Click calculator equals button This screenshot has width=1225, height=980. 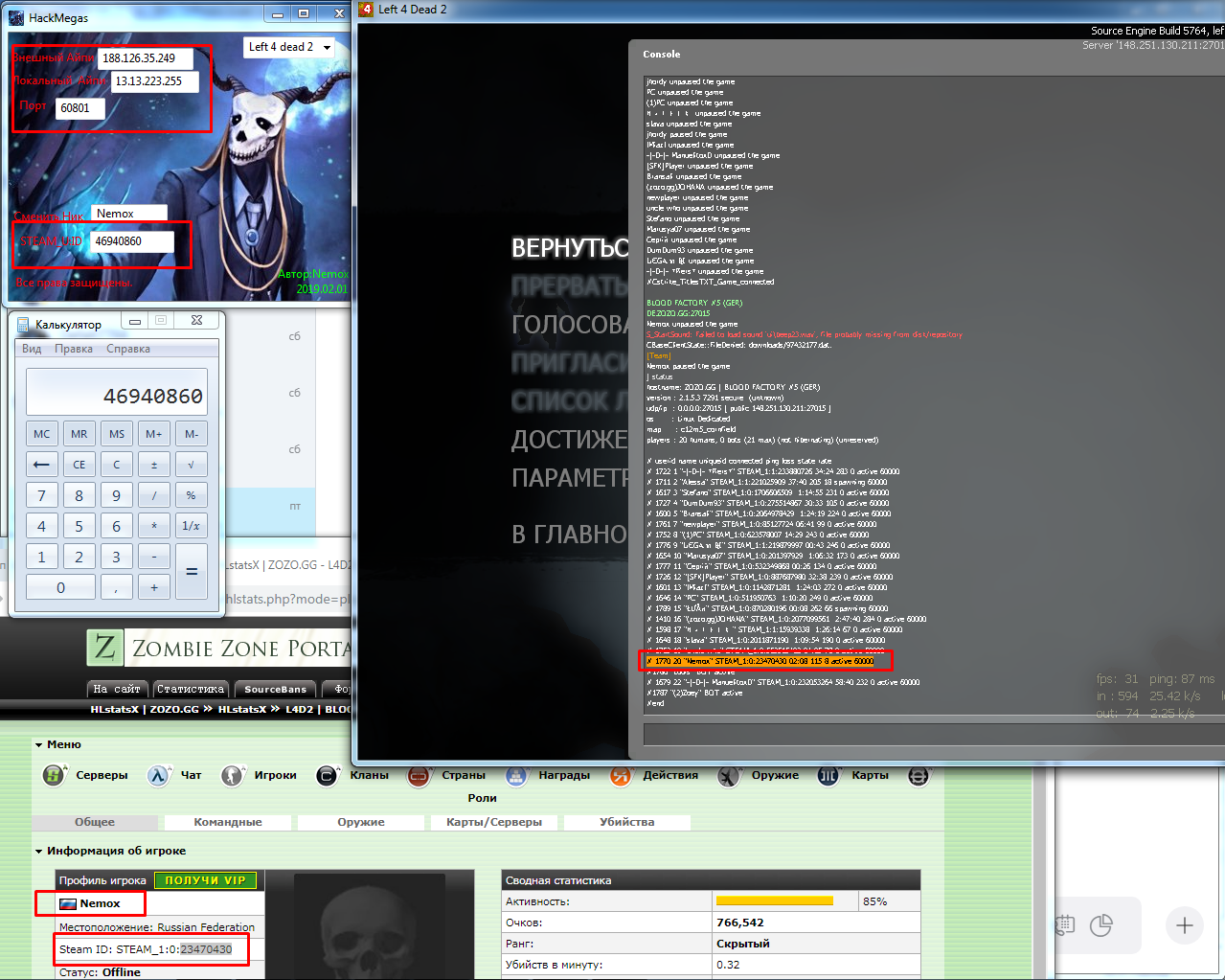[191, 572]
